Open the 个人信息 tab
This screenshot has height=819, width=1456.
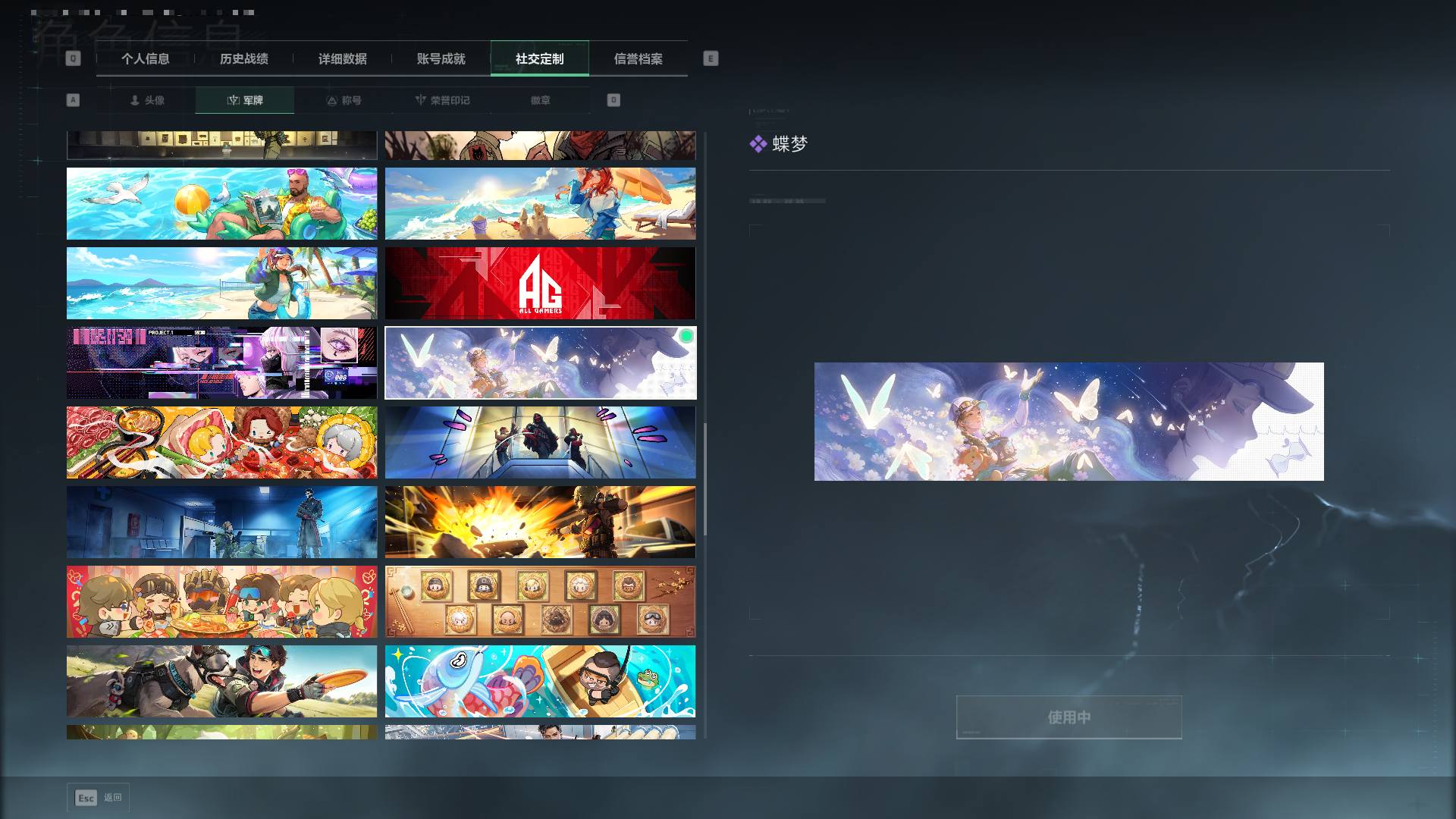pos(145,59)
